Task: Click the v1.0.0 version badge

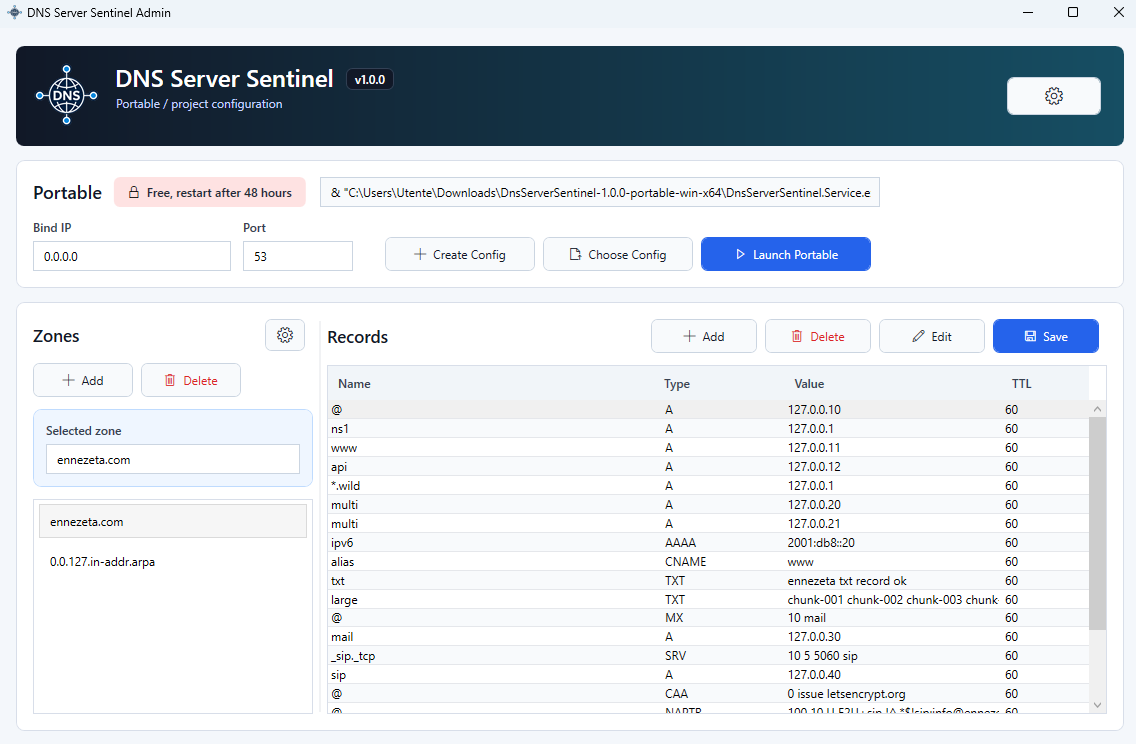Action: (x=369, y=80)
